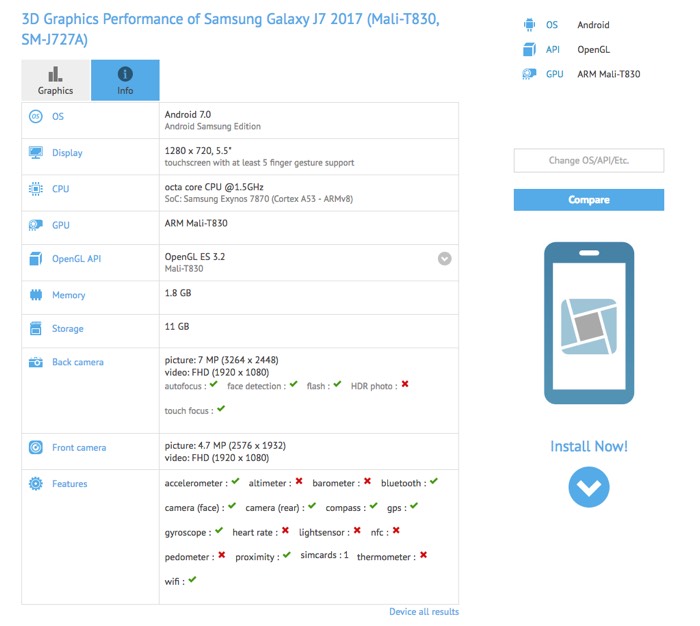The height and width of the screenshot is (626, 700).
Task: Click the Features gear icon
Action: coord(36,484)
